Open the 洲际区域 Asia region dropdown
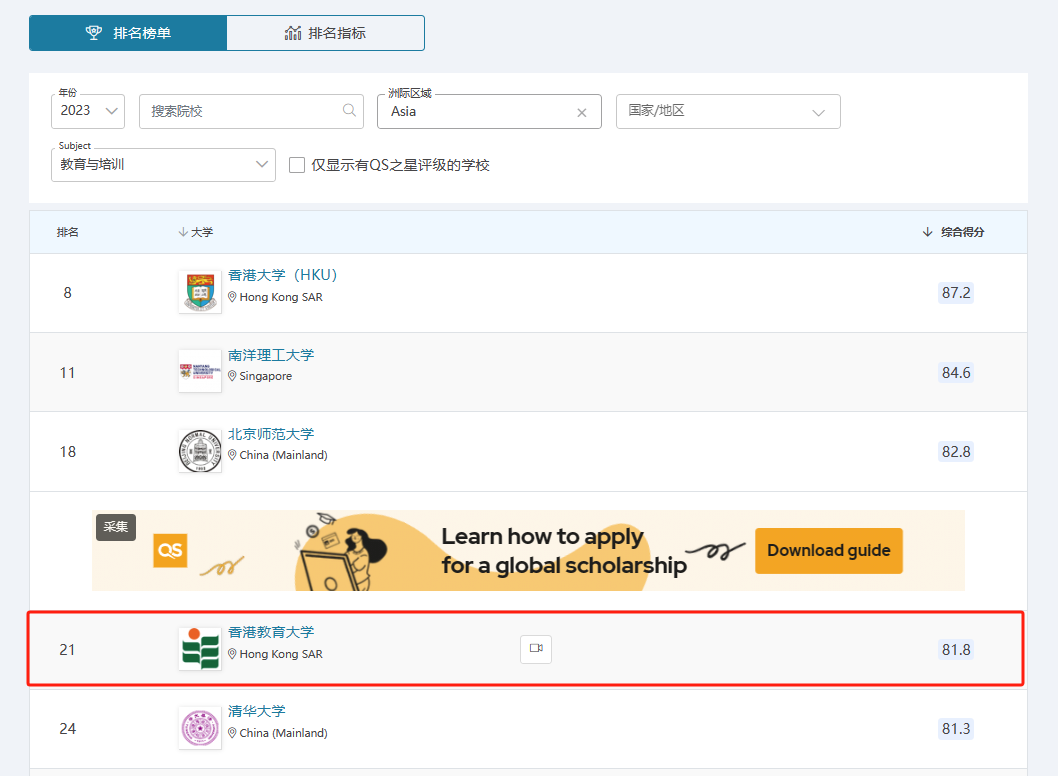This screenshot has width=1058, height=776. pos(489,111)
